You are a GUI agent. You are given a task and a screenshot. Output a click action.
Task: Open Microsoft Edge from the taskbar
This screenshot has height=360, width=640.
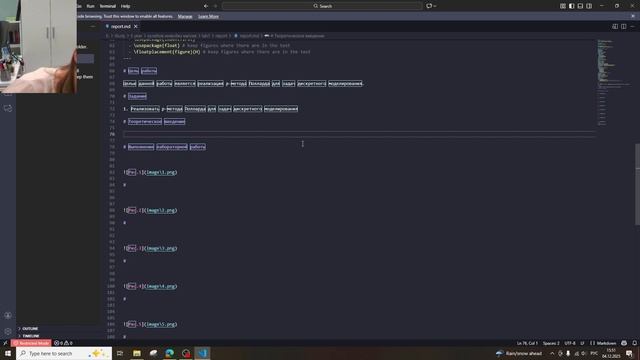tap(169, 353)
